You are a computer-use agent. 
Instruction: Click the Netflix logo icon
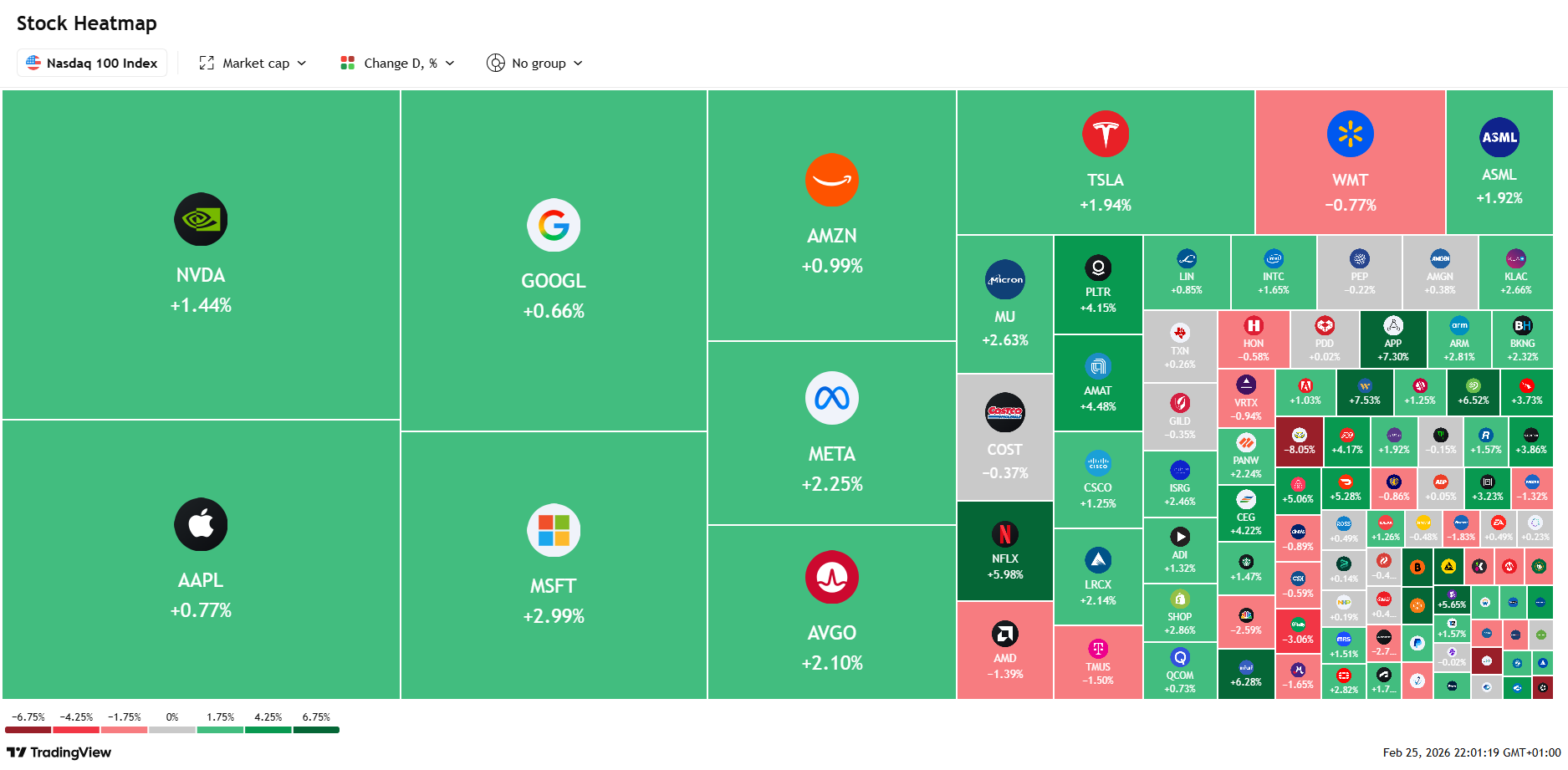coord(1005,533)
